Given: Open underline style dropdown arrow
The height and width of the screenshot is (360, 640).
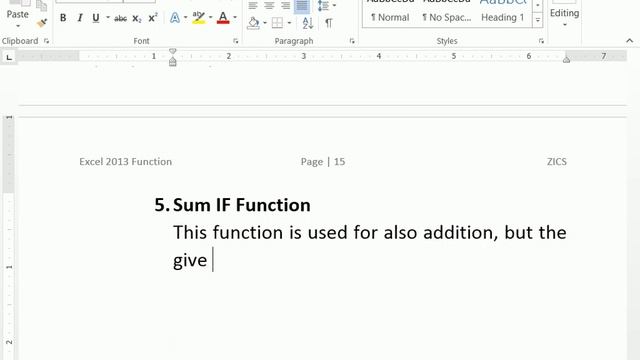Looking at the screenshot, I should click(108, 18).
